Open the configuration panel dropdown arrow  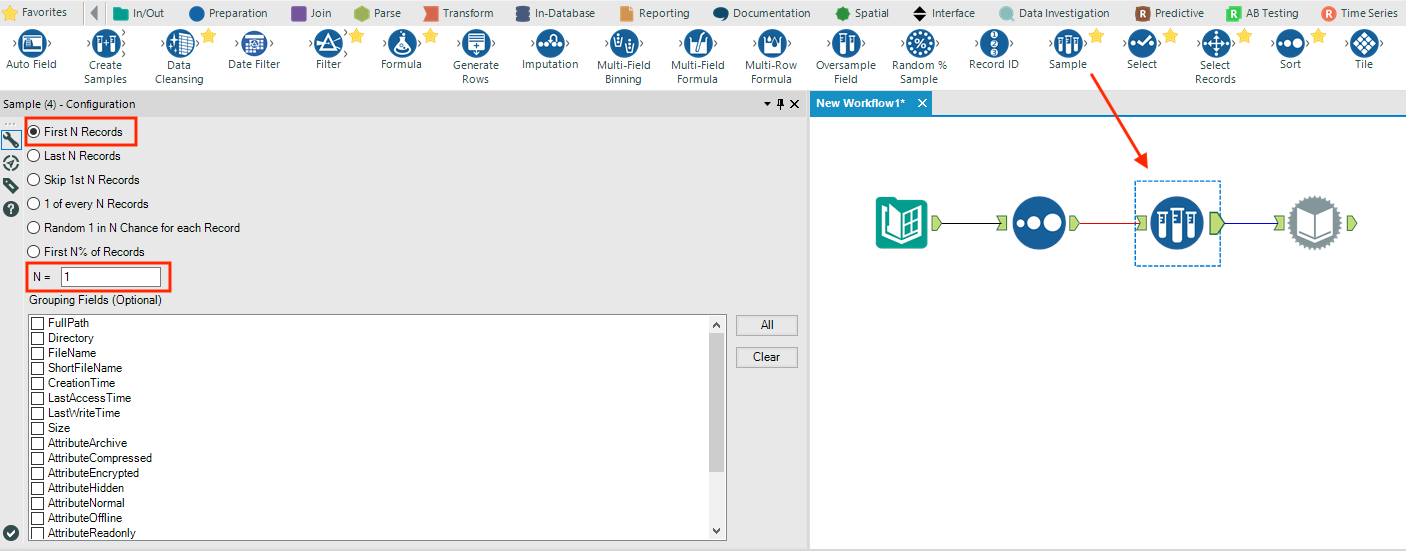(767, 104)
